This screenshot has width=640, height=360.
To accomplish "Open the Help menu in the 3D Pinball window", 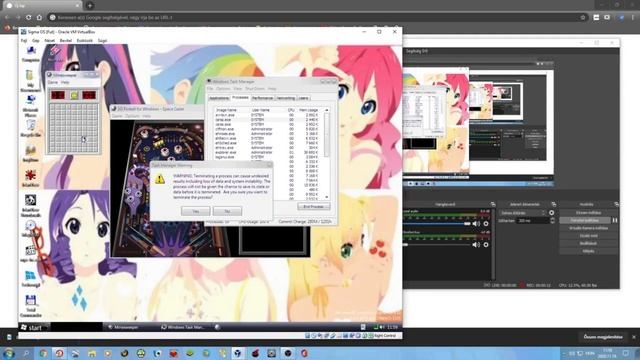I will coord(147,116).
